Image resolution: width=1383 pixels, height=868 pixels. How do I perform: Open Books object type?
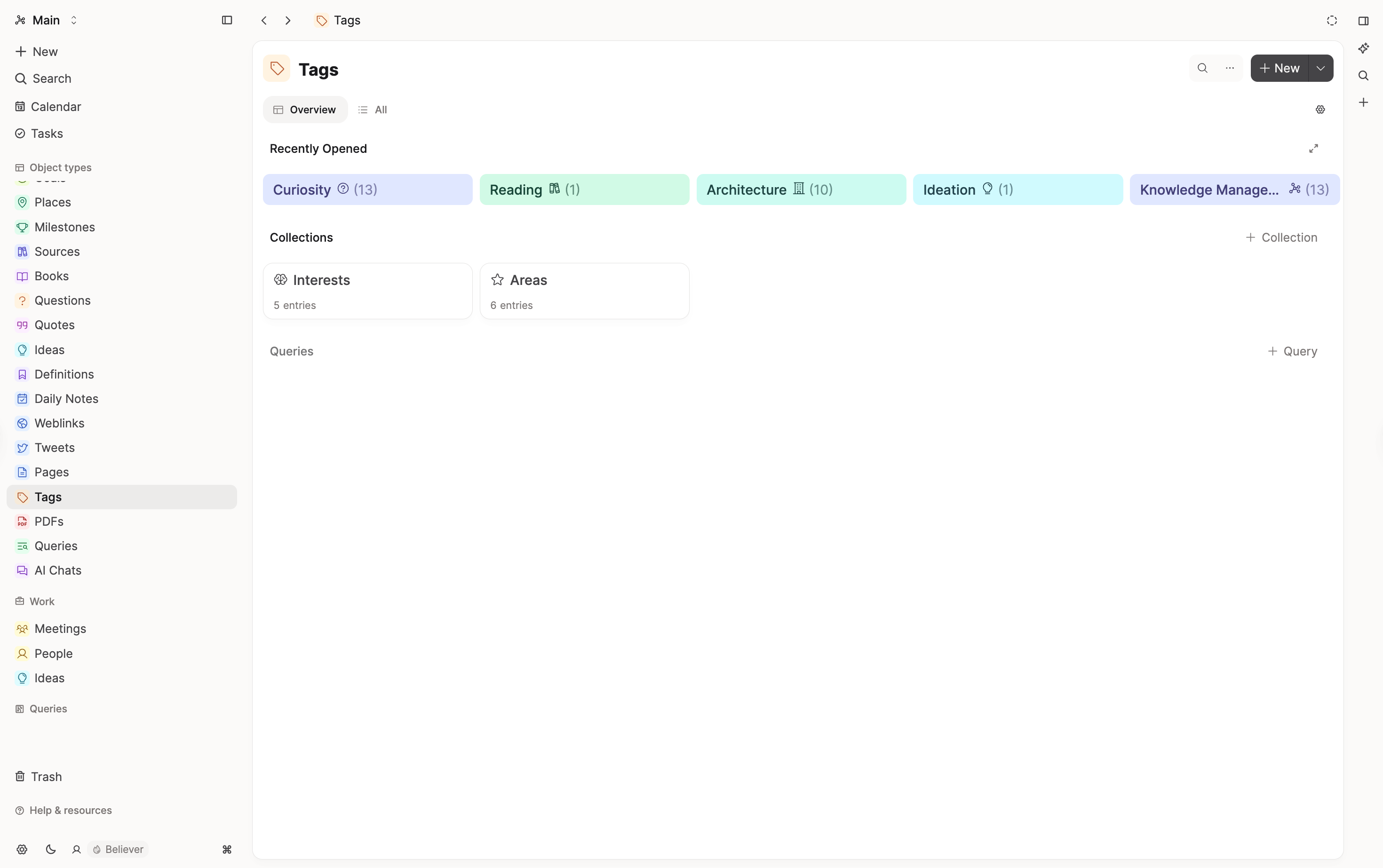(122, 276)
